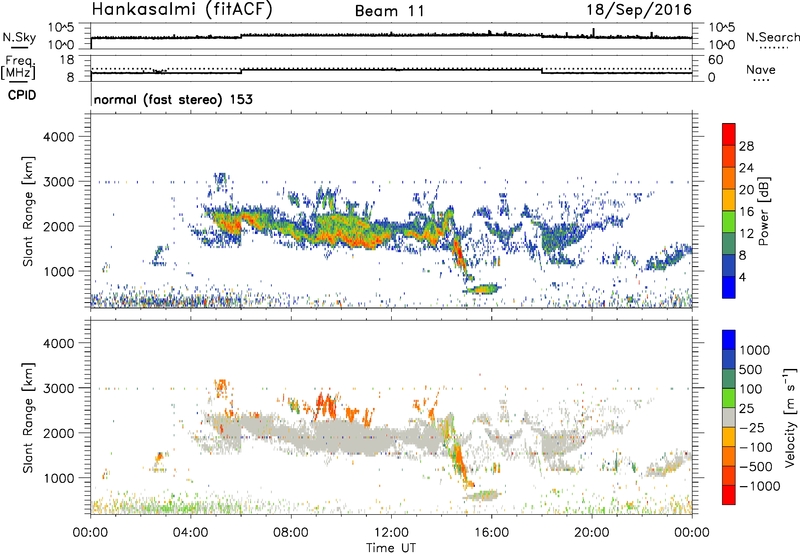The image size is (800, 554).
Task: Click the 'CPID' label
Action: pyautogui.click(x=22, y=95)
